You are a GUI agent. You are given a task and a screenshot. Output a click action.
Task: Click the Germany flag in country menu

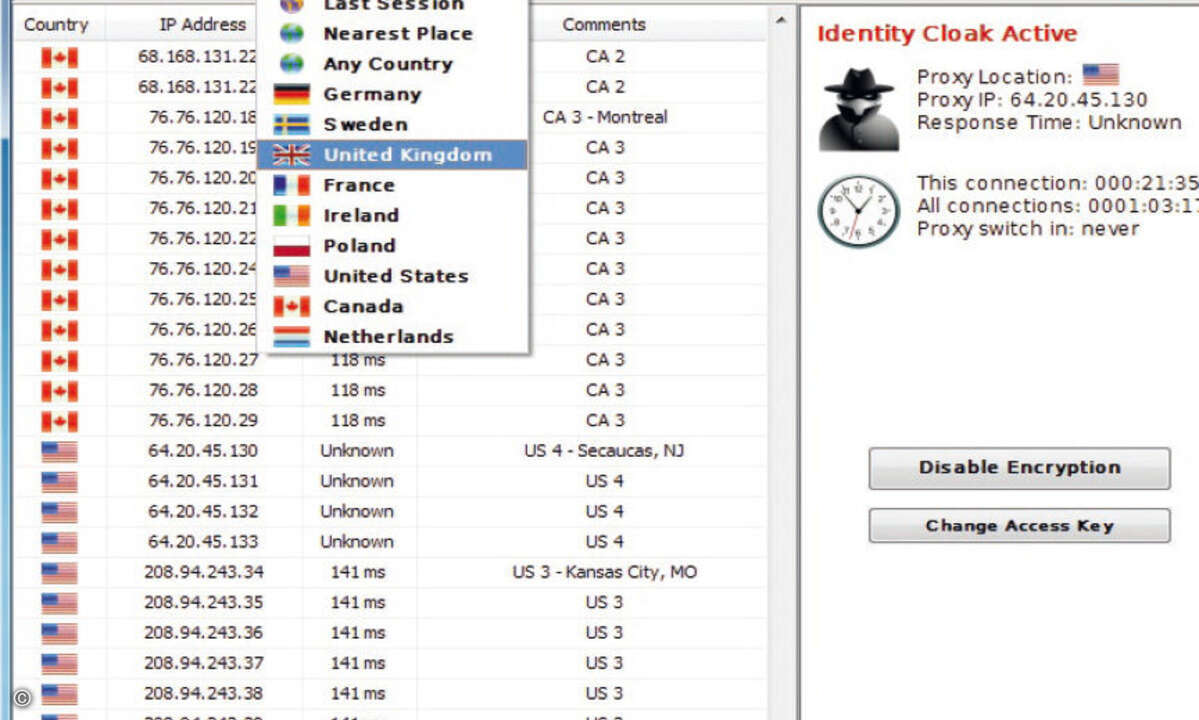tap(291, 95)
